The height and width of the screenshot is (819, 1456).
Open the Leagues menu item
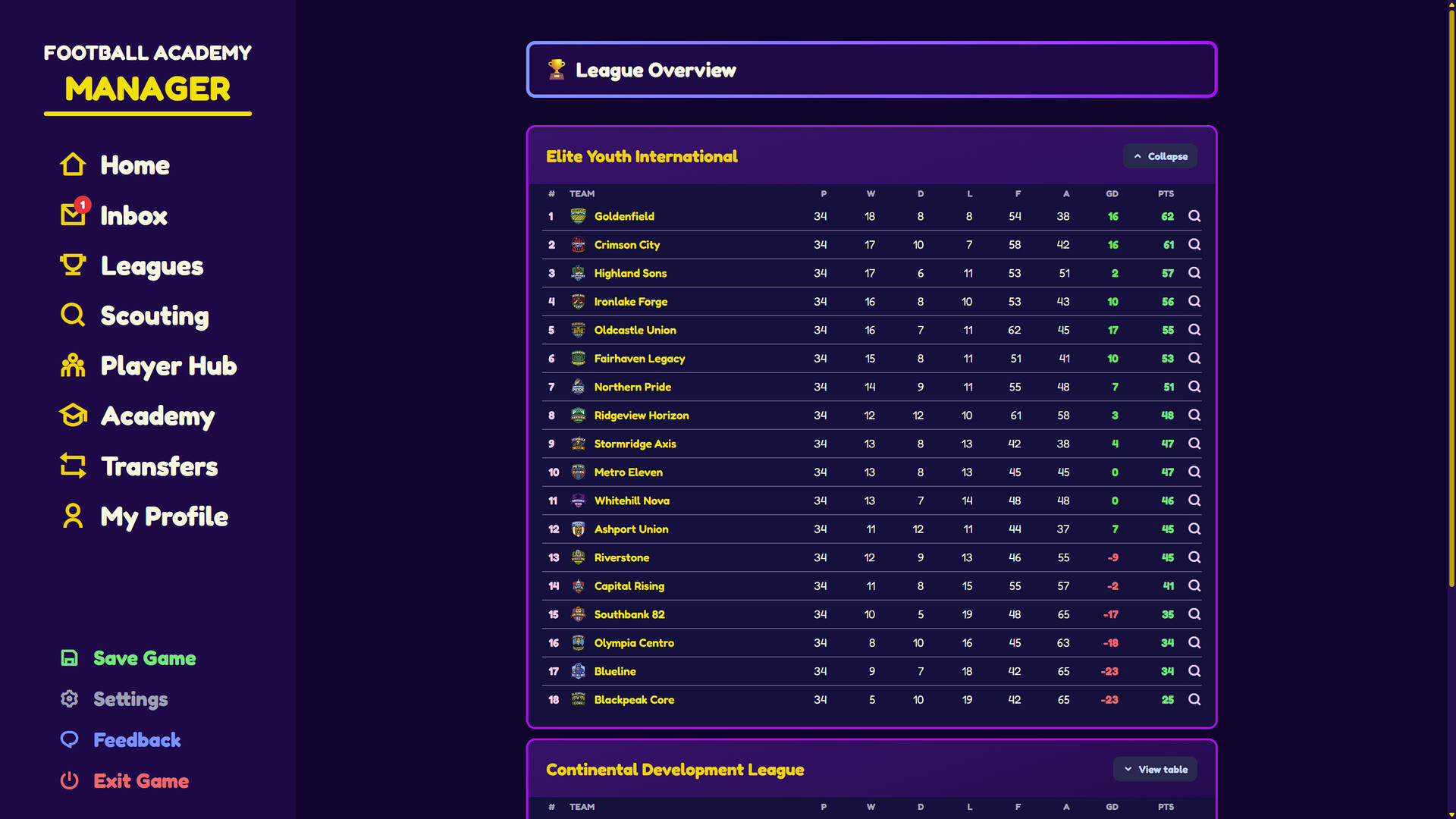[152, 266]
